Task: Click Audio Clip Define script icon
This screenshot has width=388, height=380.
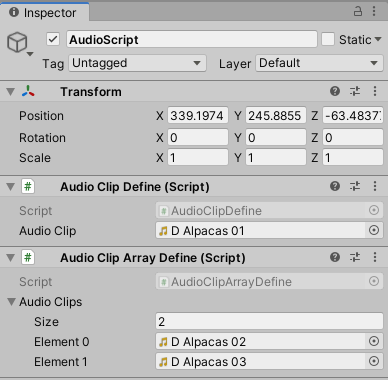Action: tap(28, 186)
